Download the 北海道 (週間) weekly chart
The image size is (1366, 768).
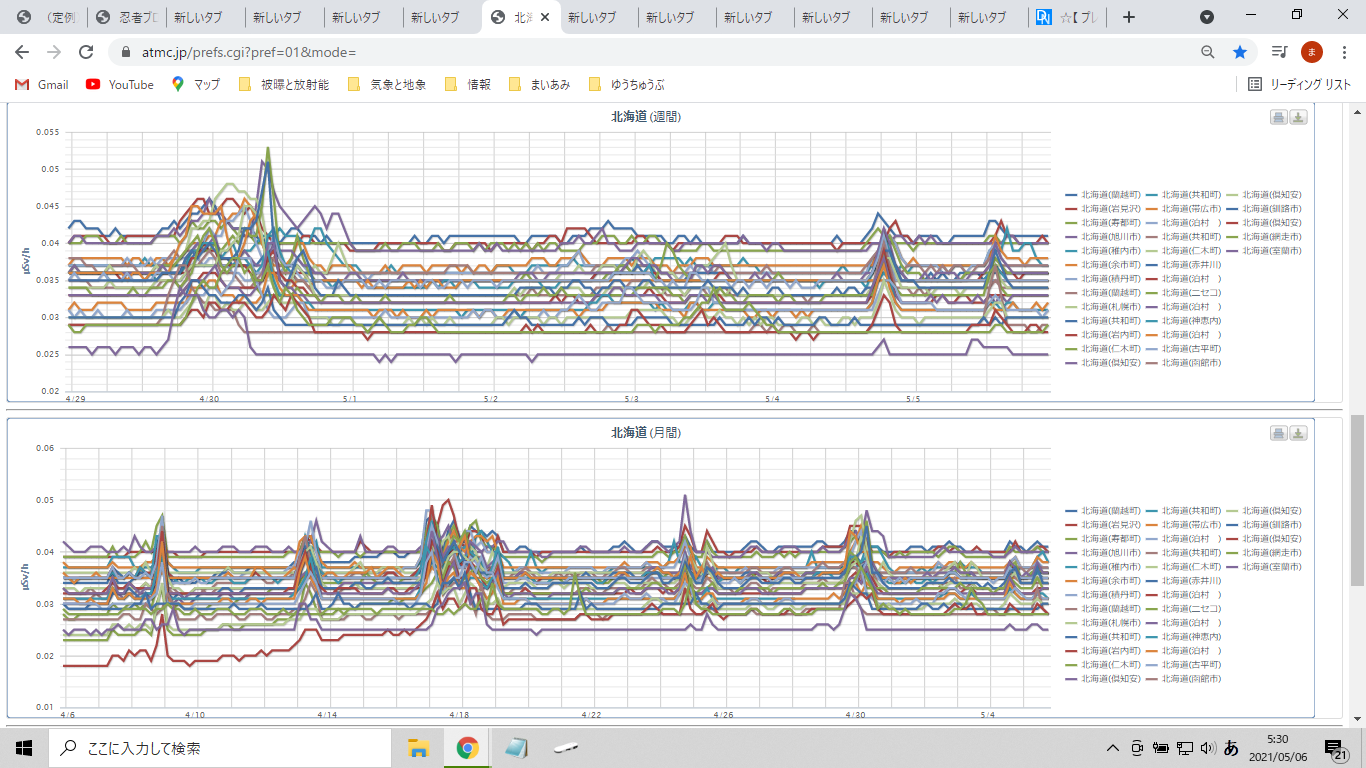[x=1298, y=117]
